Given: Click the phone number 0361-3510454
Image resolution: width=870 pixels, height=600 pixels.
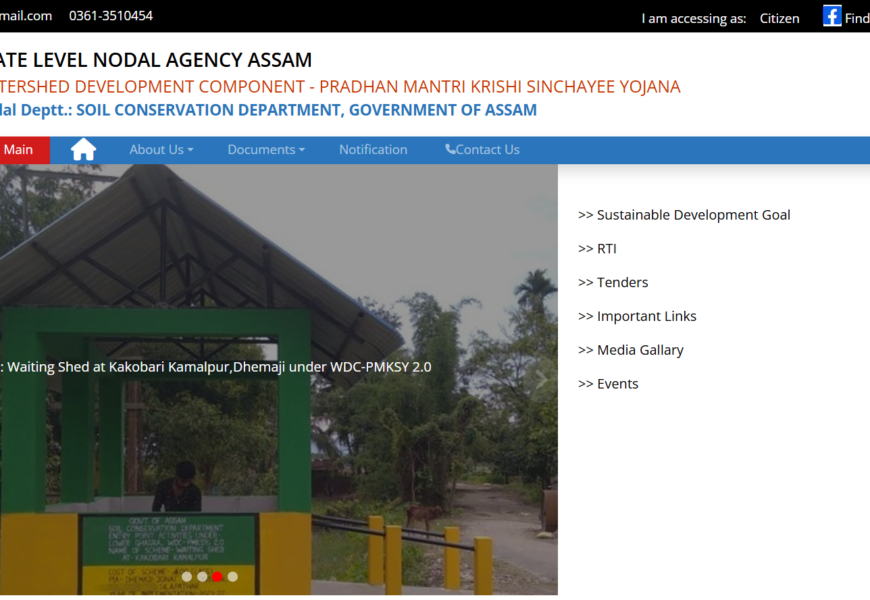Looking at the screenshot, I should (111, 16).
